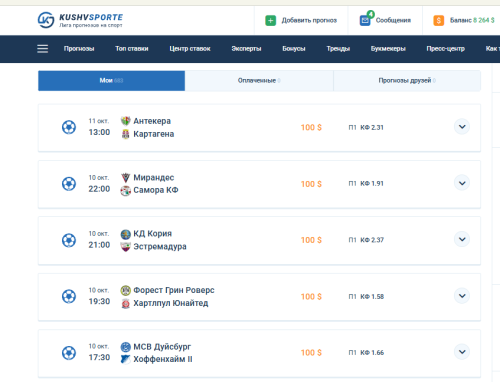Expand the КД Кория – Эстремадура forecast
This screenshot has width=500, height=382.
pos(462,239)
